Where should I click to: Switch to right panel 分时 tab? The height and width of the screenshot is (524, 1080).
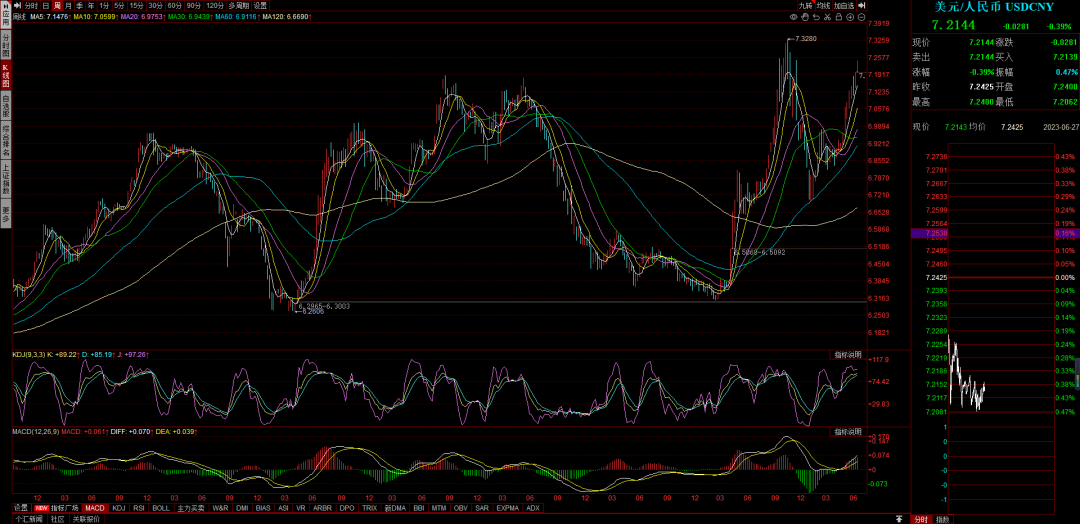921,519
